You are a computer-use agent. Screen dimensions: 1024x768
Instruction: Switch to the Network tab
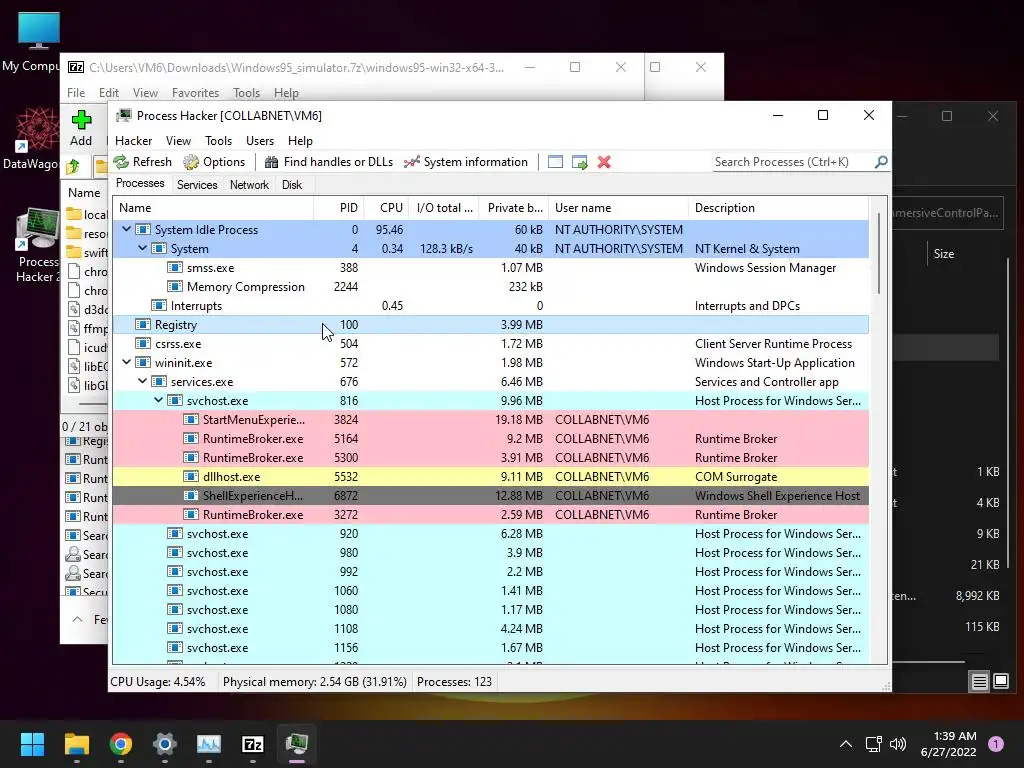(249, 185)
